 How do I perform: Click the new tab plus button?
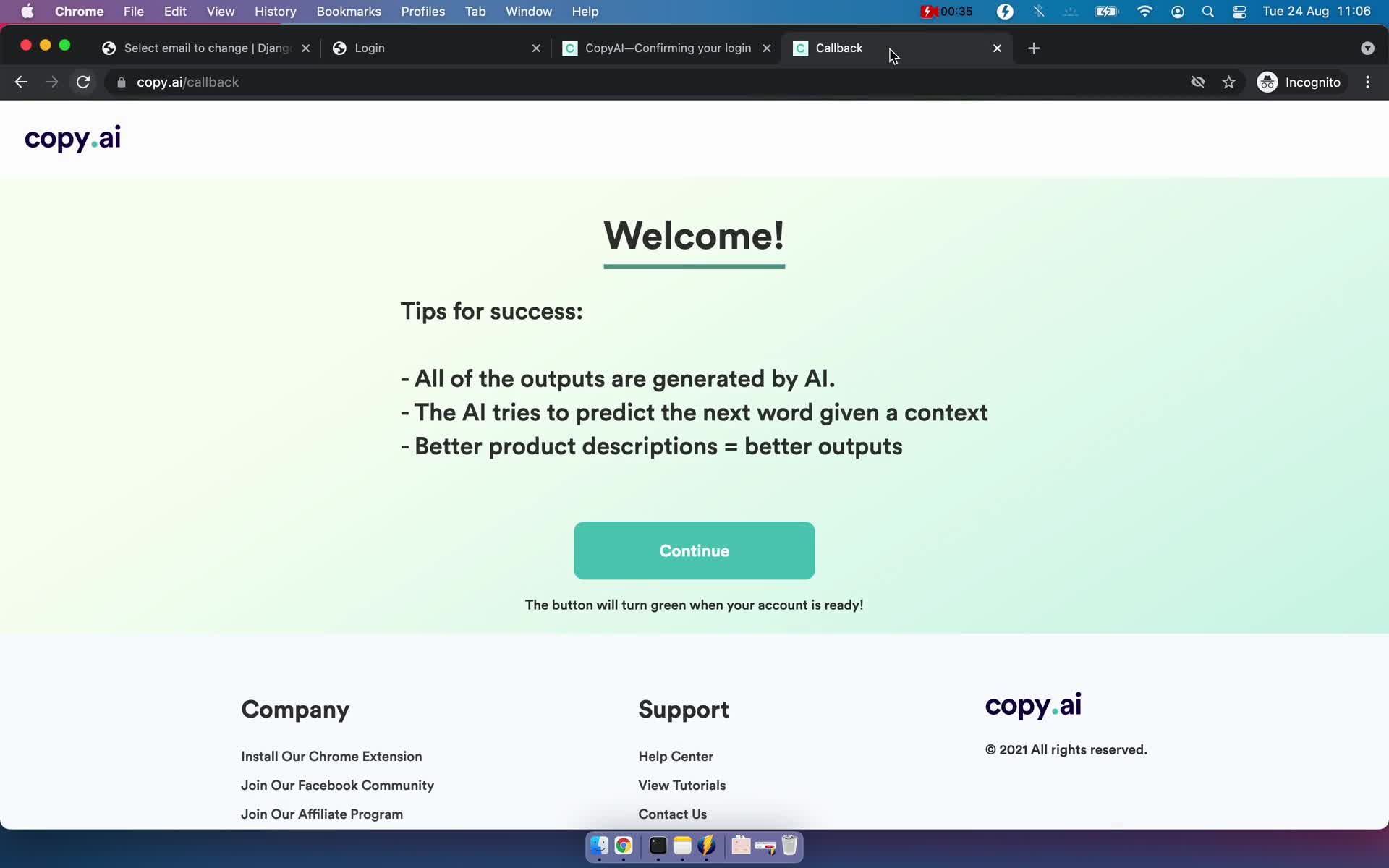tap(1034, 48)
